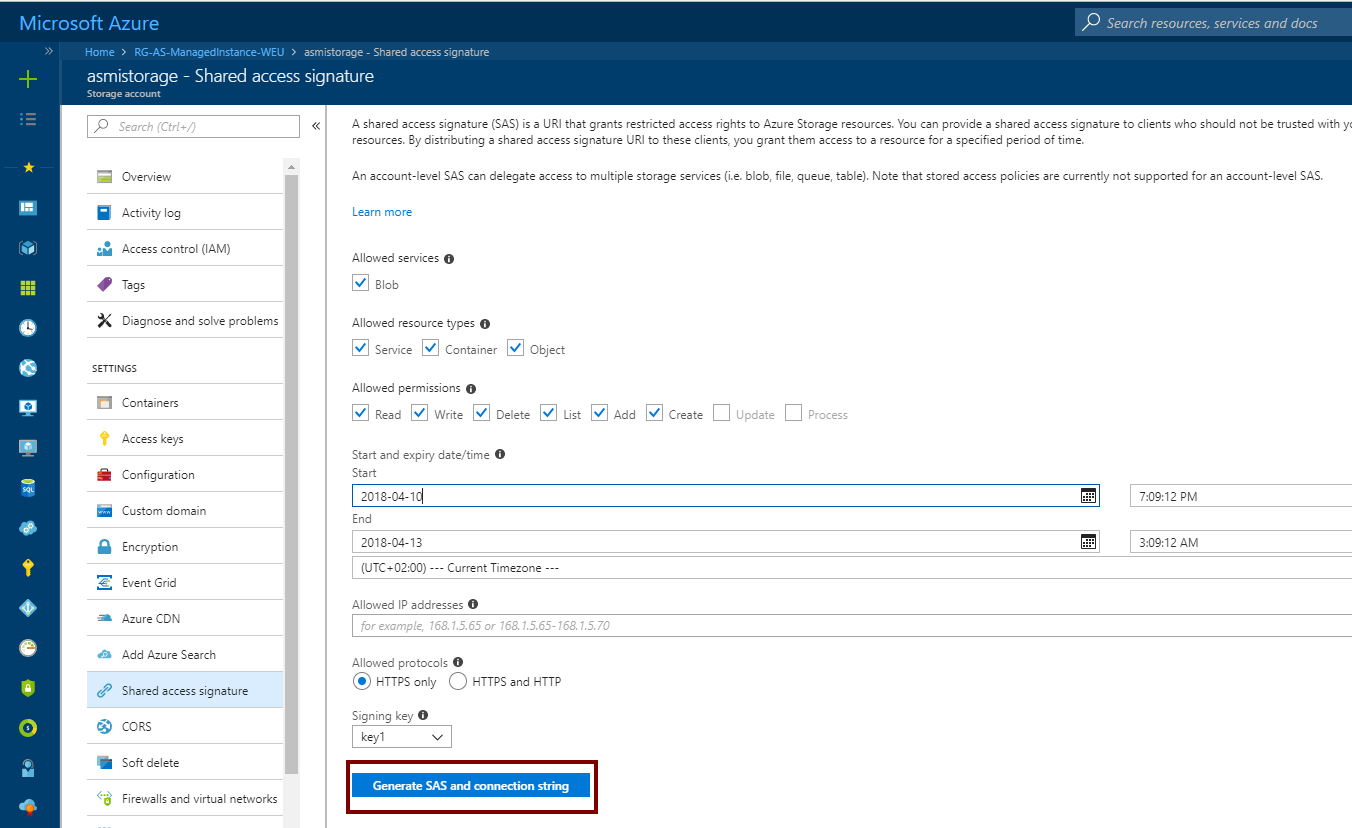
Task: Click the calendar icon for Start date
Action: [x=1088, y=496]
